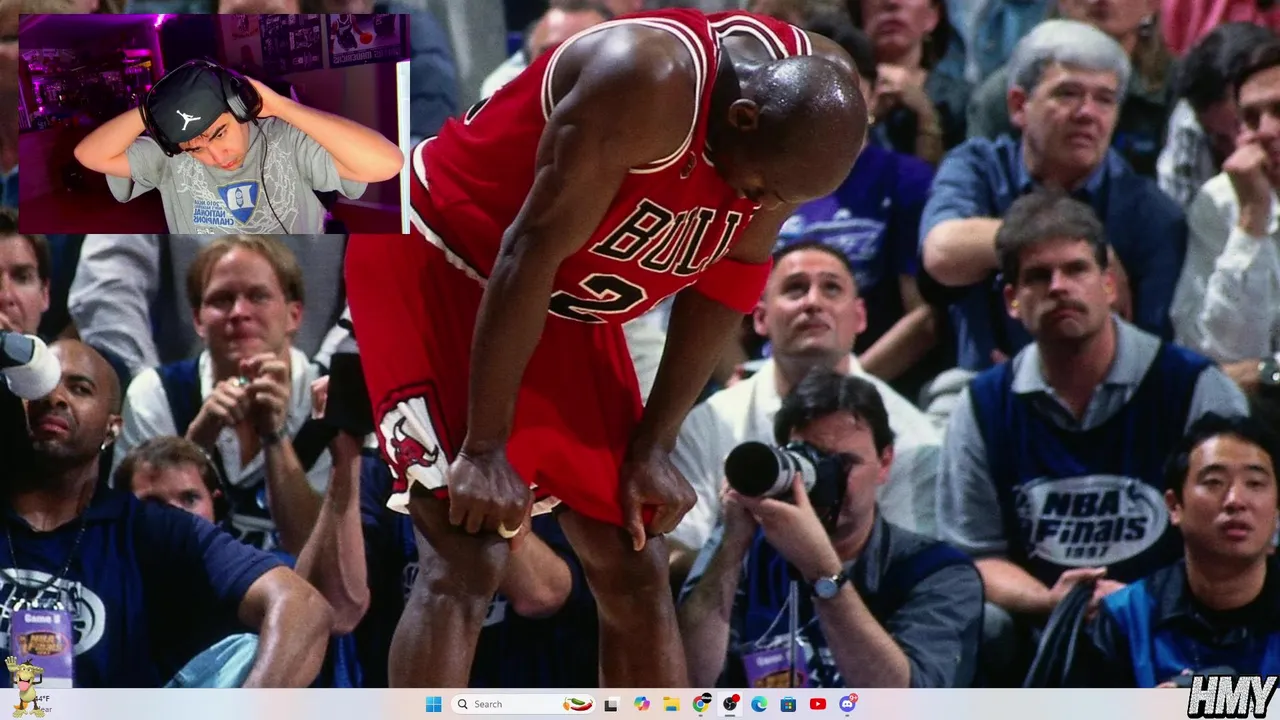Open Task View from the taskbar

pos(611,704)
